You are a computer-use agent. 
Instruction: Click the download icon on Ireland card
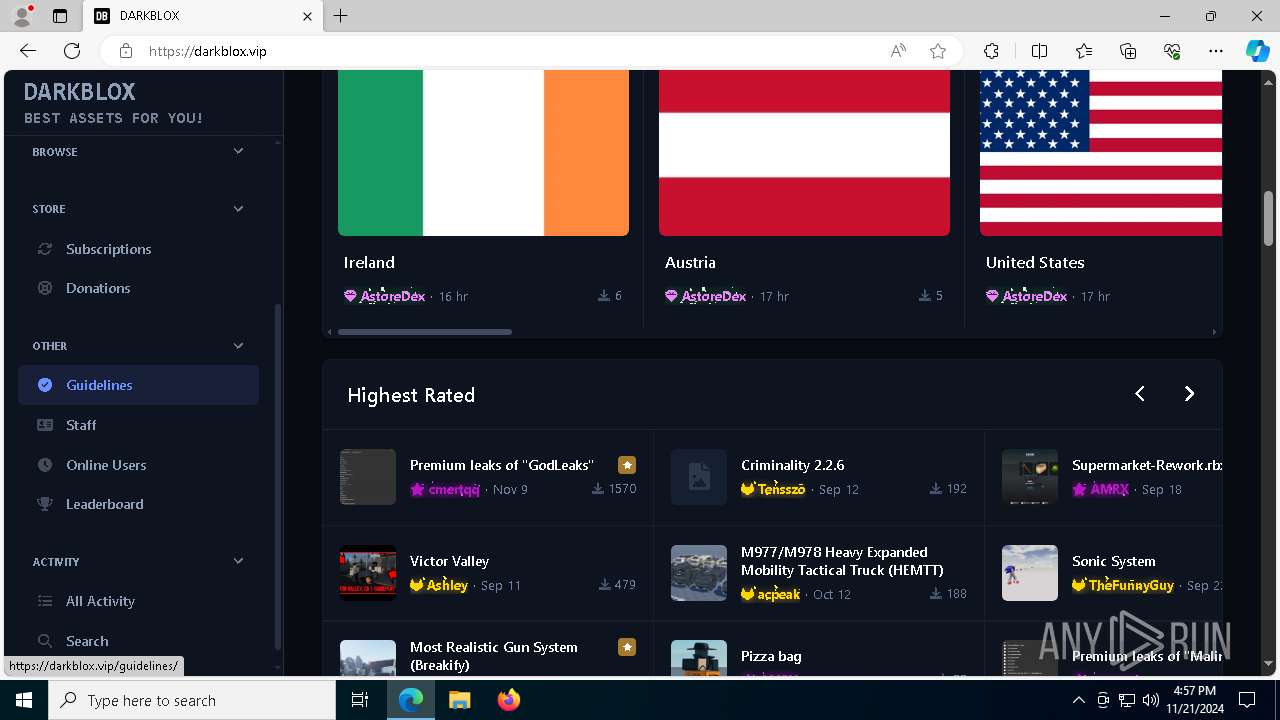(x=604, y=296)
